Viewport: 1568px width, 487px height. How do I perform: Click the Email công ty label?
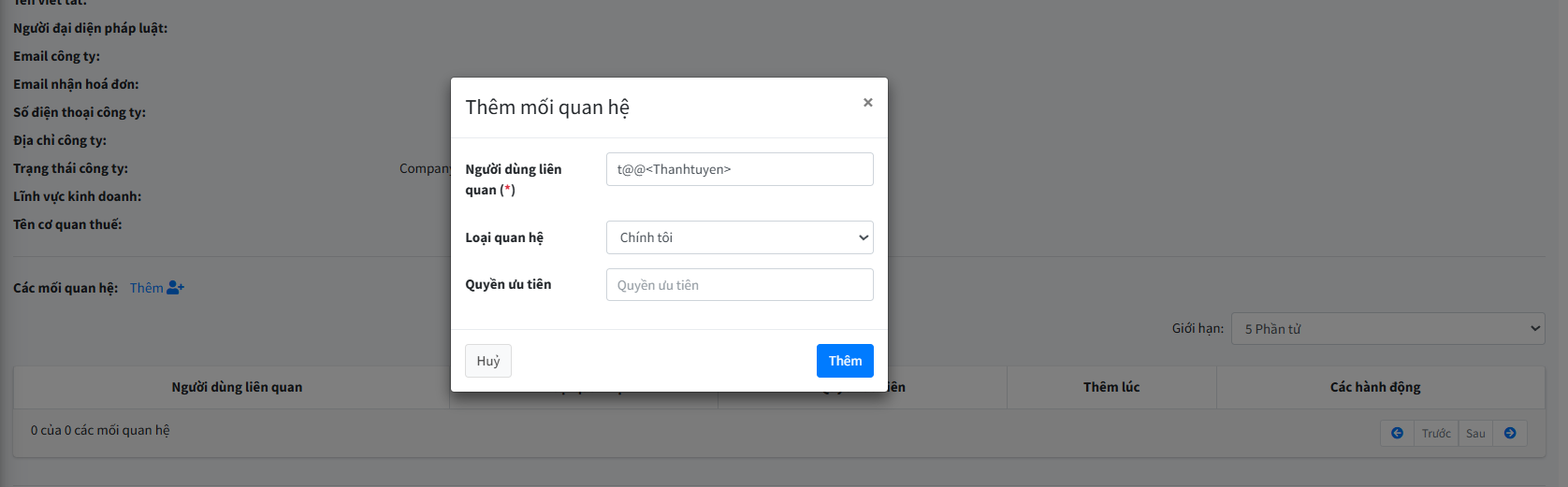(x=56, y=56)
